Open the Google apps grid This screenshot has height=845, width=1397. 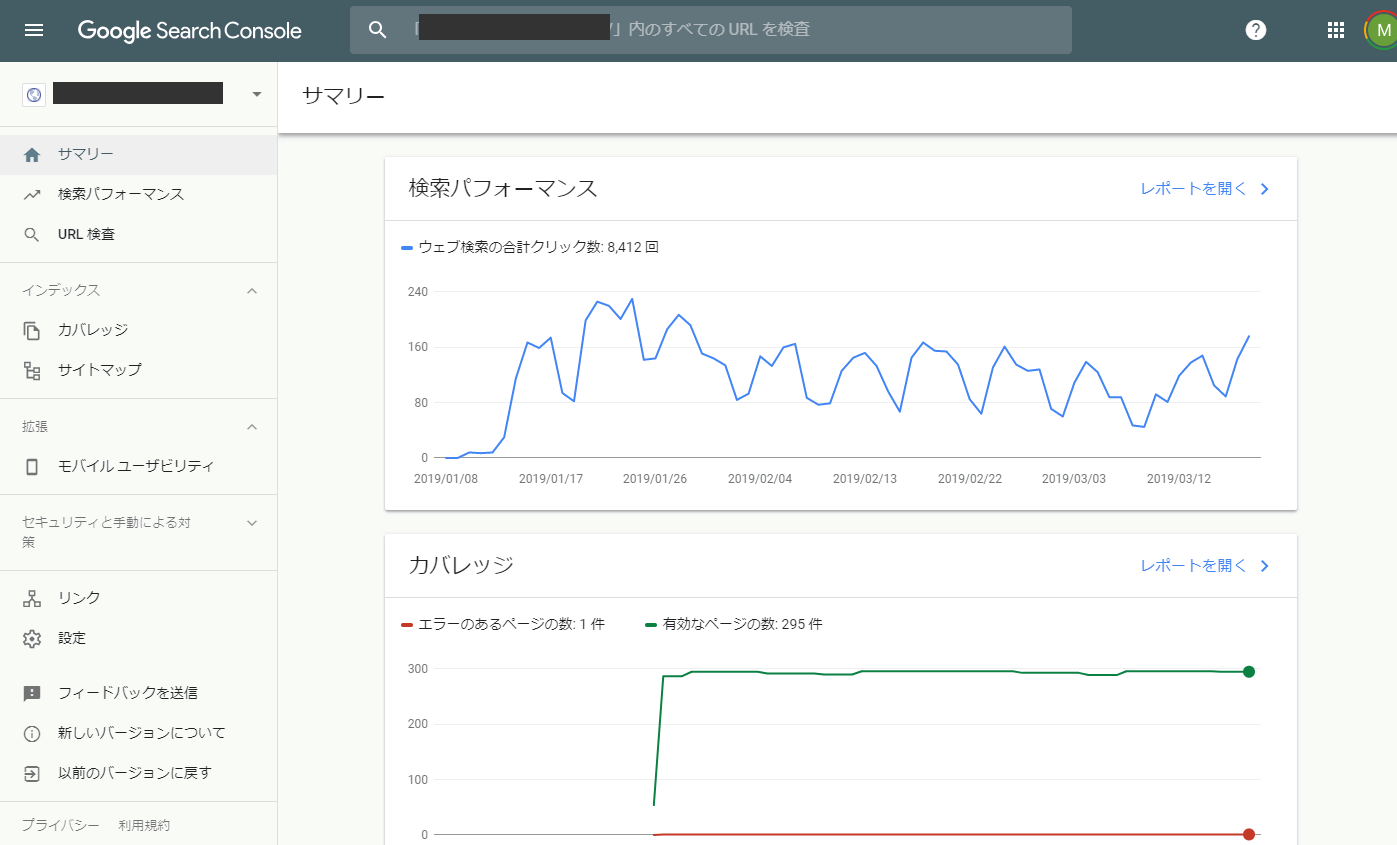[1336, 30]
